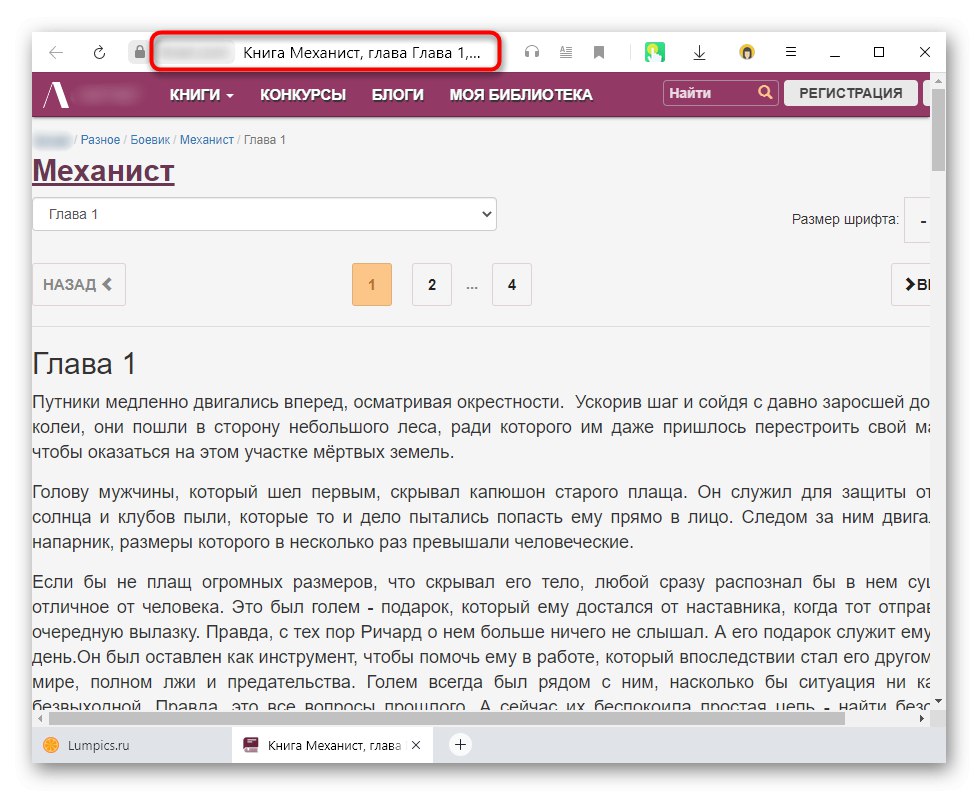Open the browser profile avatar
This screenshot has width=978, height=795.
(746, 51)
